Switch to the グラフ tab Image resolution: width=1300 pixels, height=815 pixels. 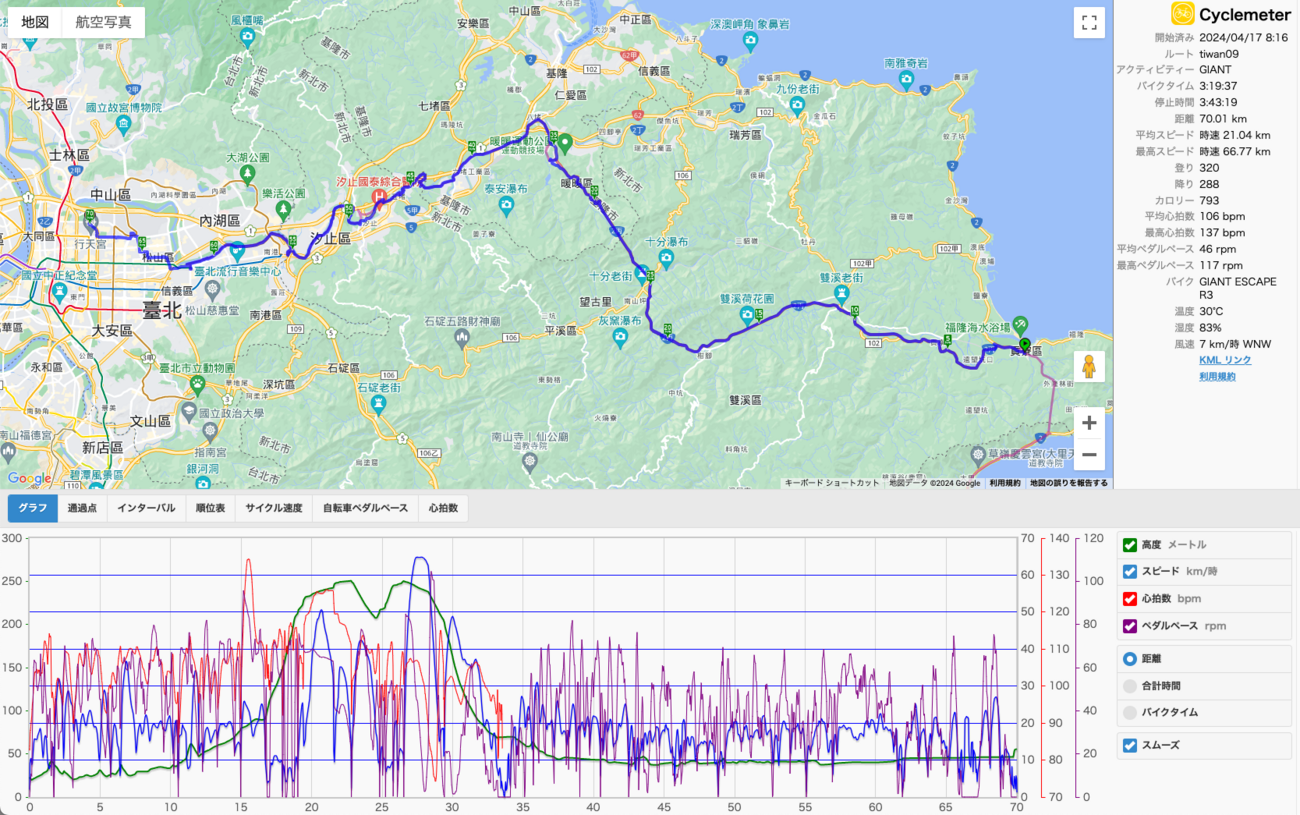[x=33, y=508]
